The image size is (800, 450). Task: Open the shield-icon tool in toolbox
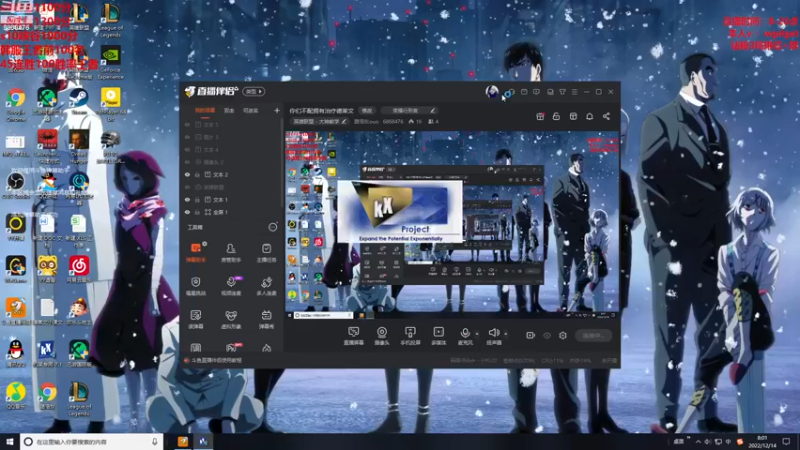point(195,286)
